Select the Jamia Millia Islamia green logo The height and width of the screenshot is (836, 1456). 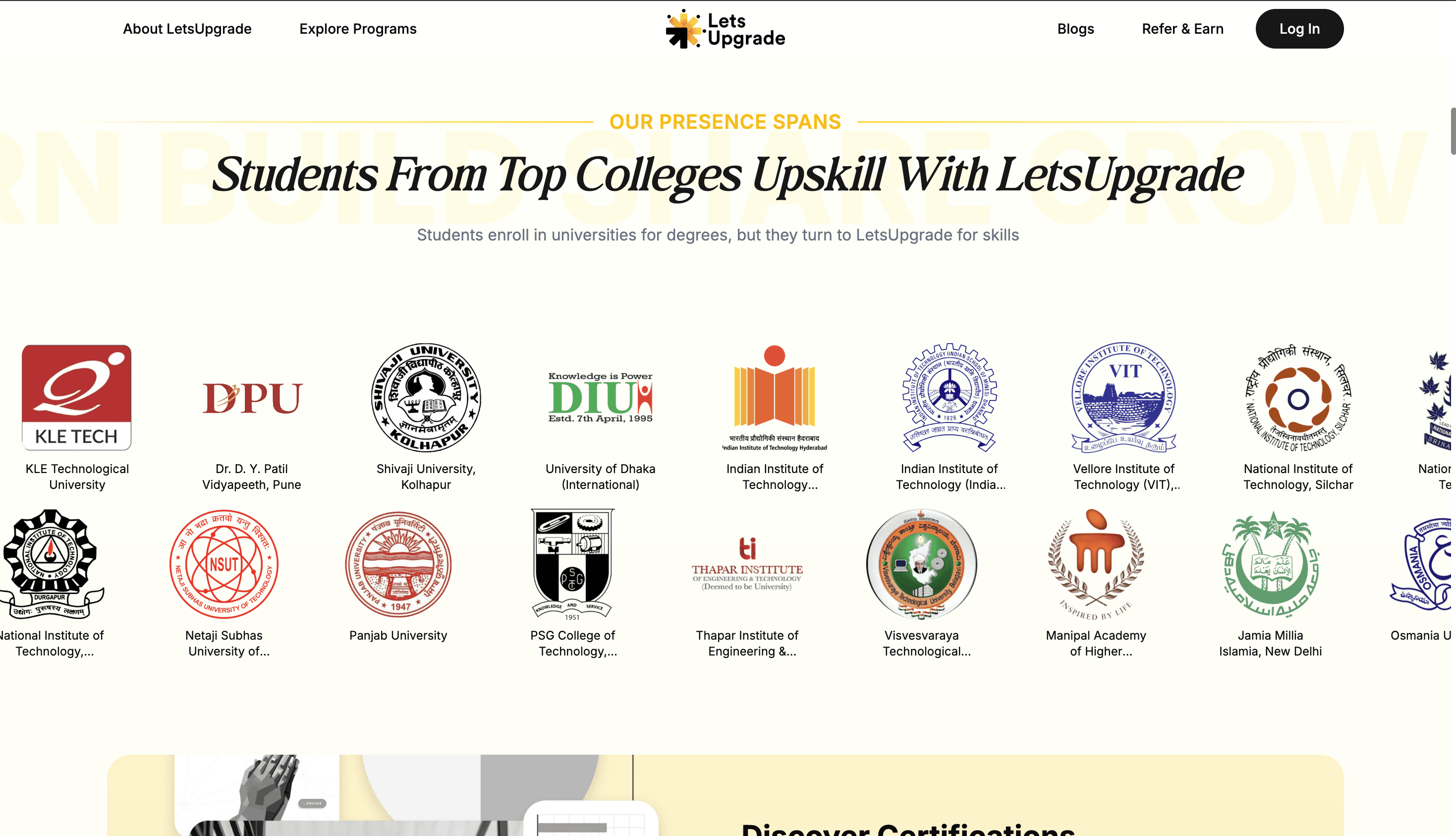coord(1270,564)
